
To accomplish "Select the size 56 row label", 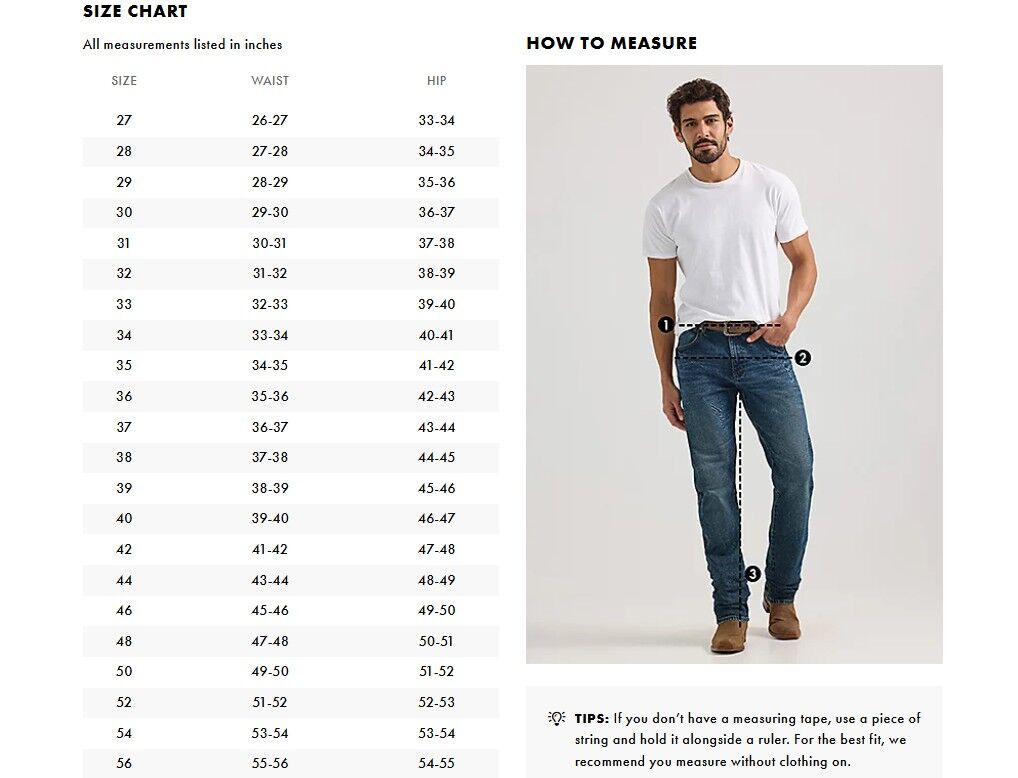I will 124,763.
